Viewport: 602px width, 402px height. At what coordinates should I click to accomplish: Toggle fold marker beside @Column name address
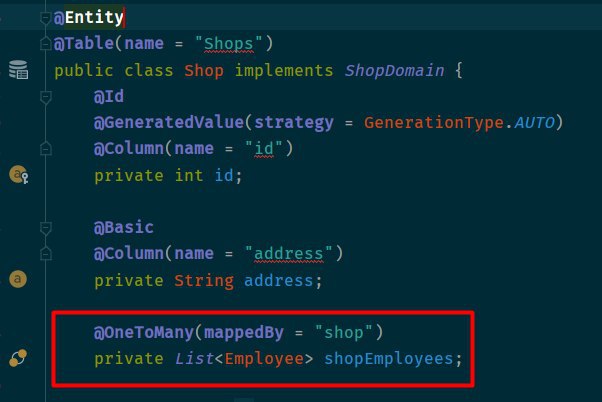46,254
